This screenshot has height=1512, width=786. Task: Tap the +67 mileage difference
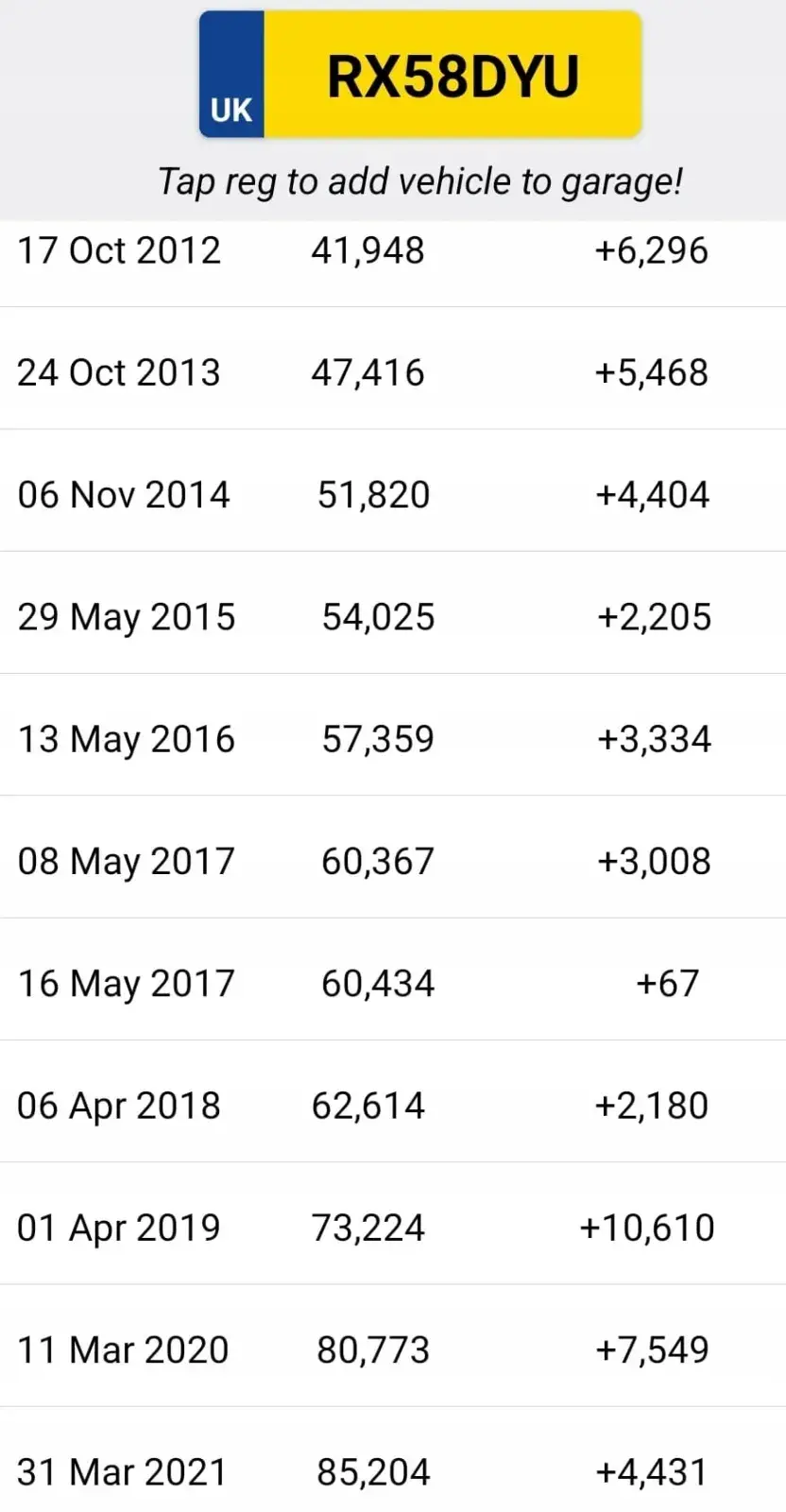tap(667, 983)
